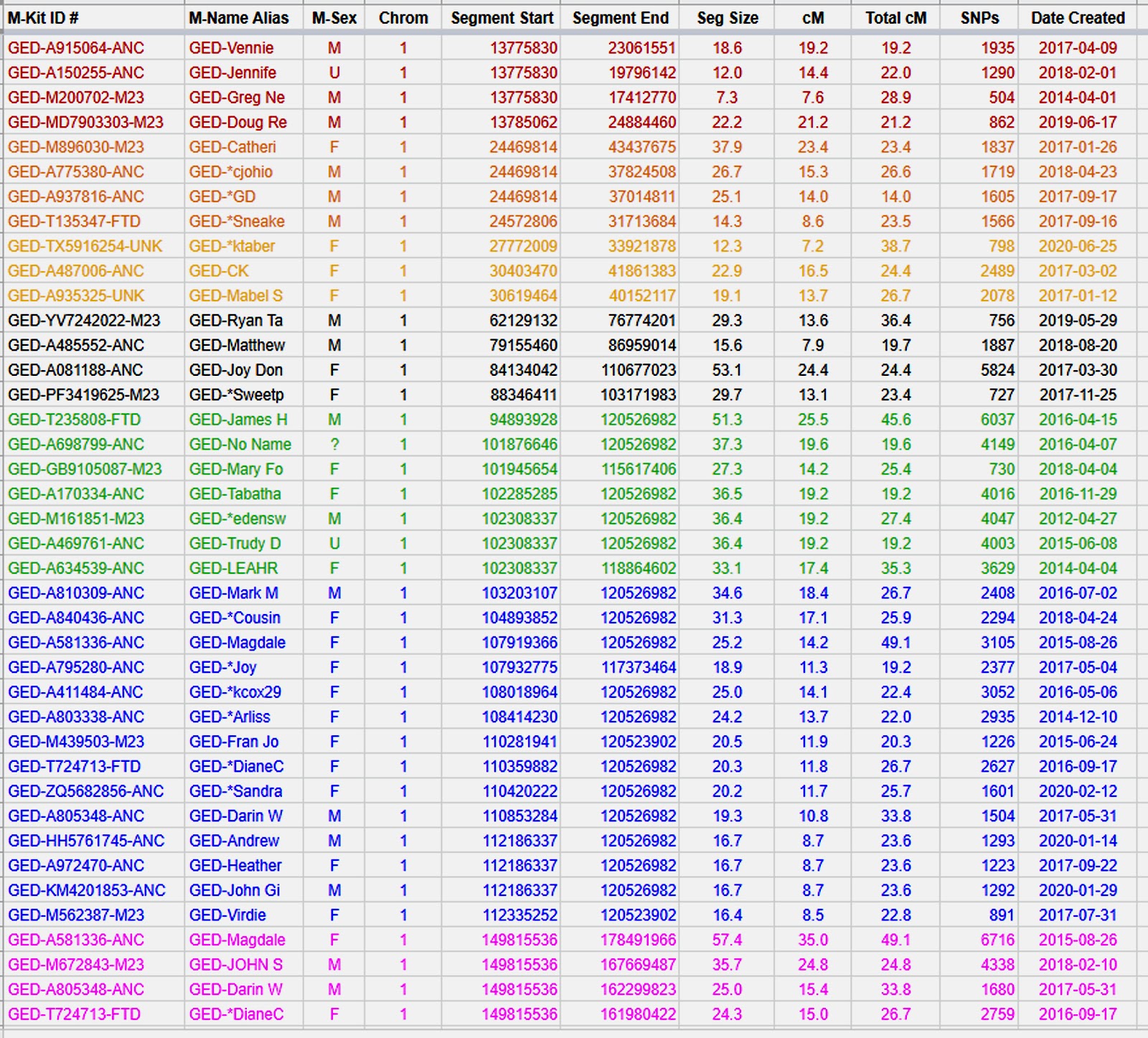Viewport: 1148px width, 1038px height.
Task: Click alias cell GED-Jennife
Action: click(x=232, y=72)
